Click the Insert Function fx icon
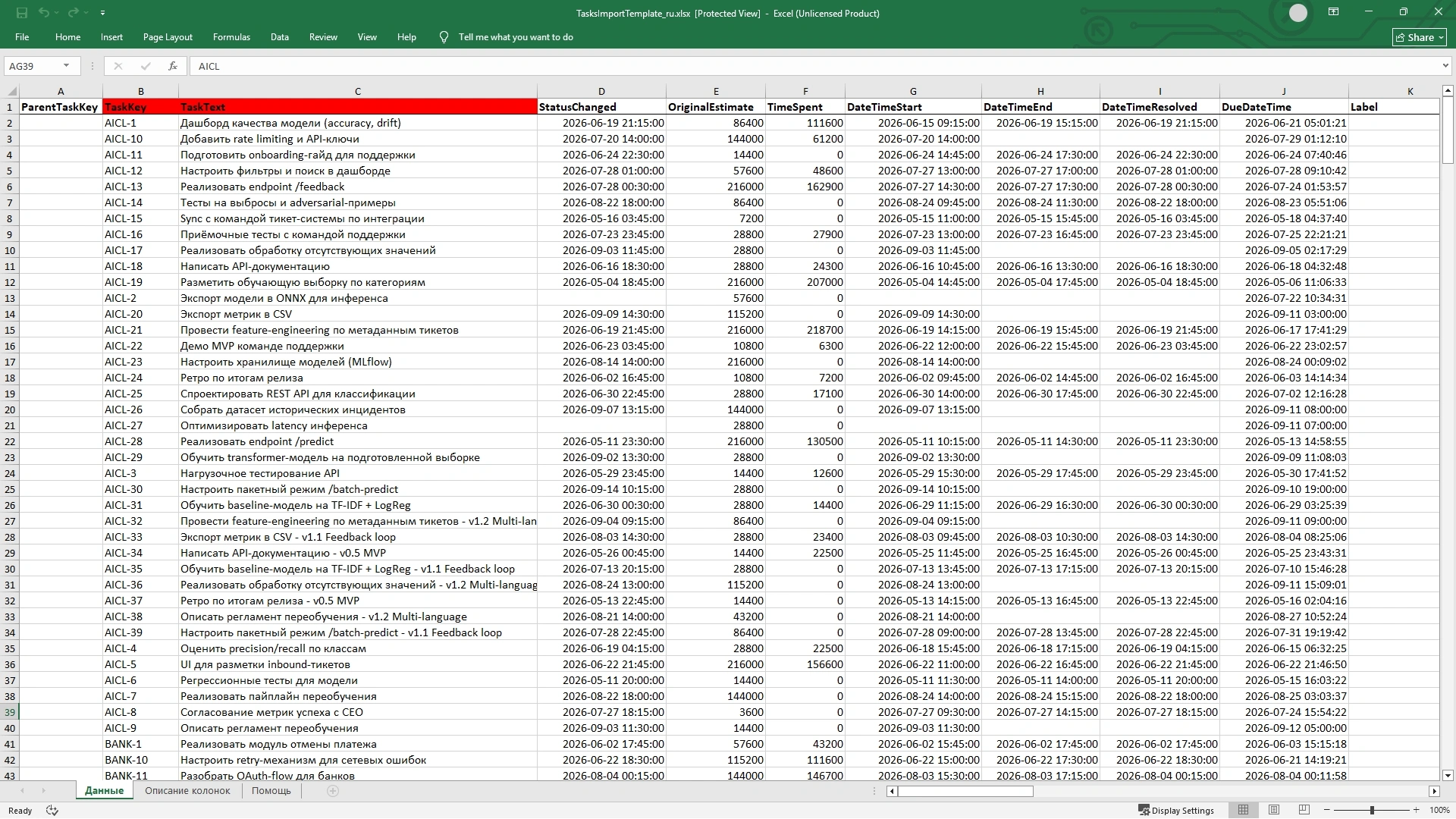Viewport: 1456px width, 819px height. (x=173, y=66)
